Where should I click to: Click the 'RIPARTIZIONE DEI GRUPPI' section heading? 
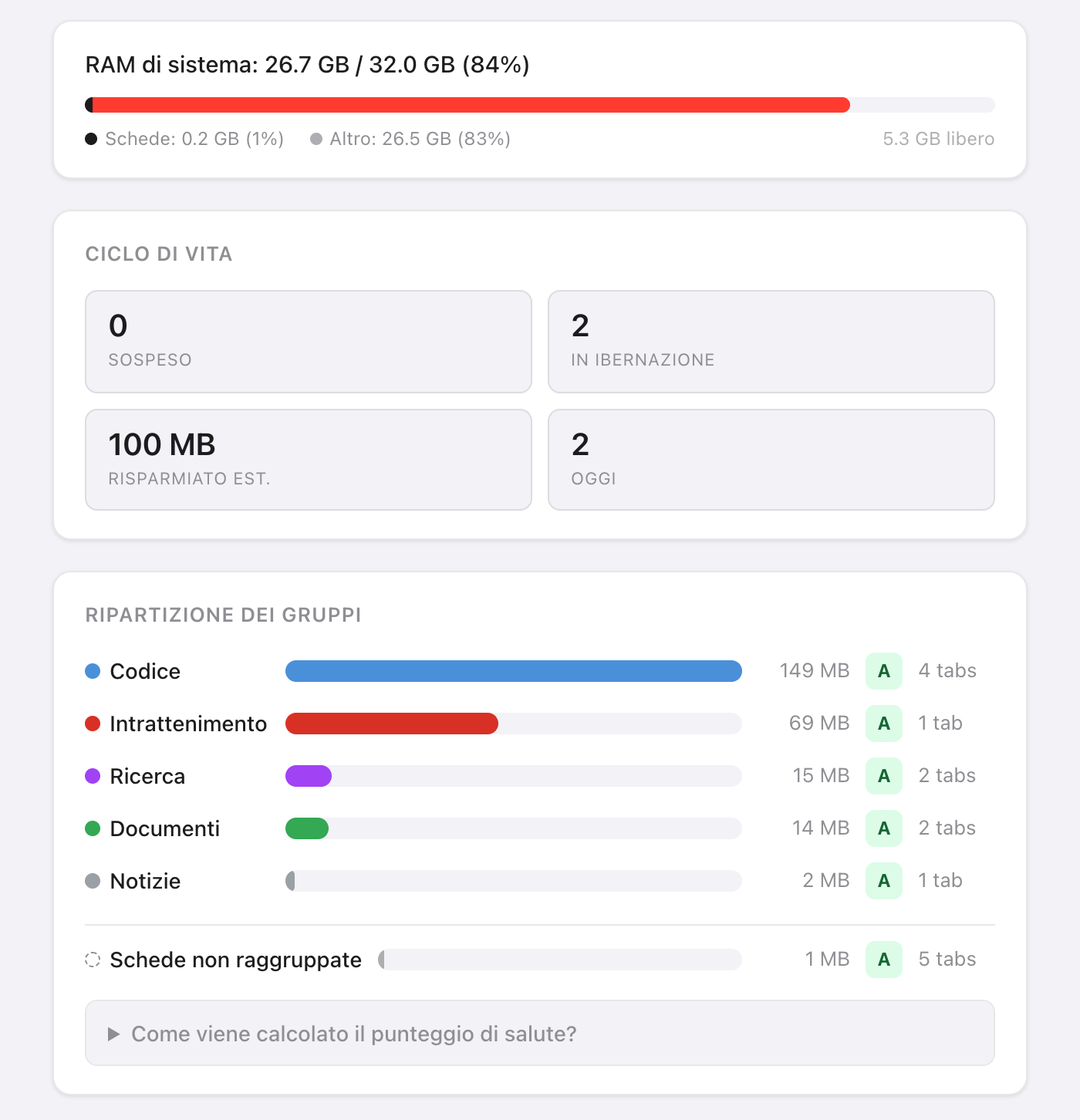[x=224, y=615]
